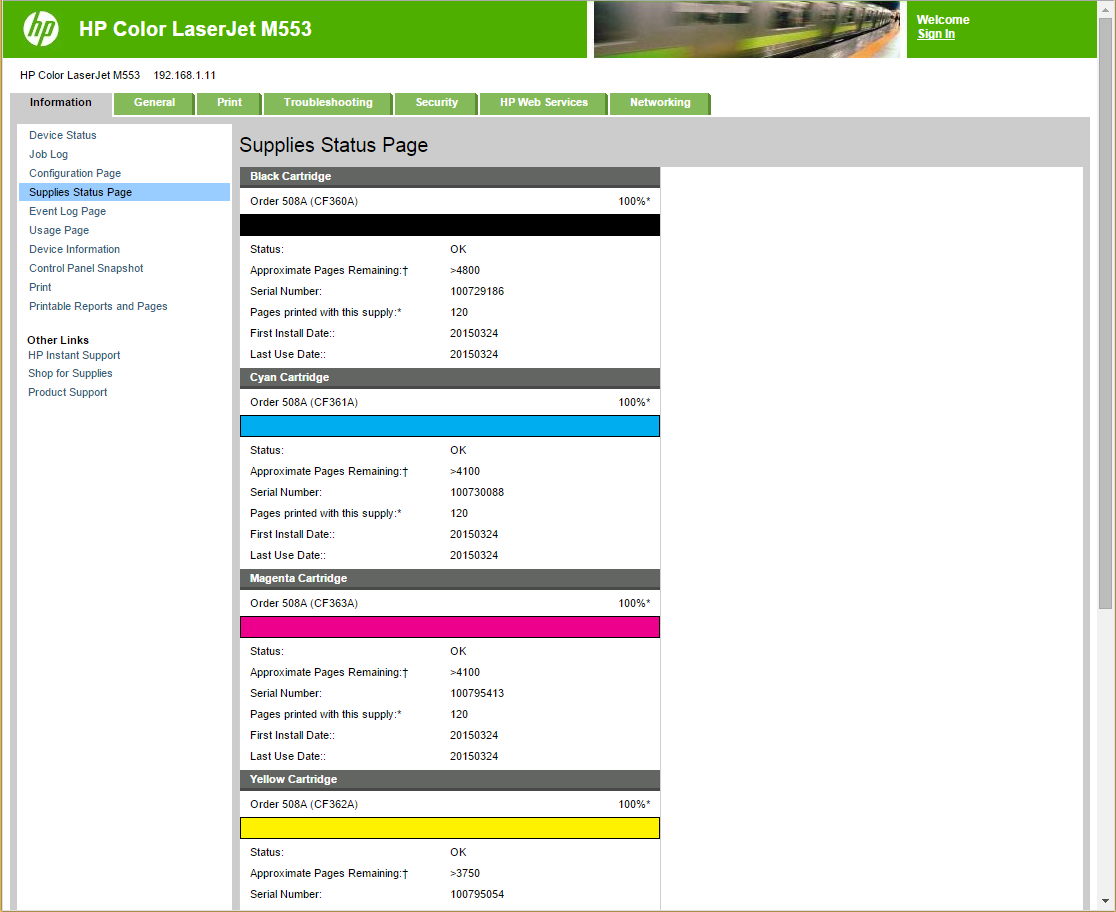Screen dimensions: 1116x912
Task: Open Device Status in sidebar
Action: point(63,135)
